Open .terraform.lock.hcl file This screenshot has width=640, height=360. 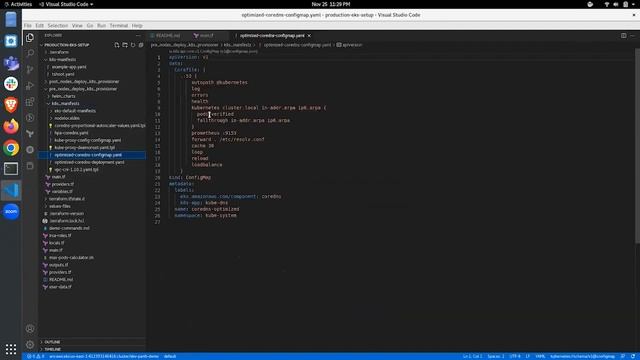click(67, 221)
